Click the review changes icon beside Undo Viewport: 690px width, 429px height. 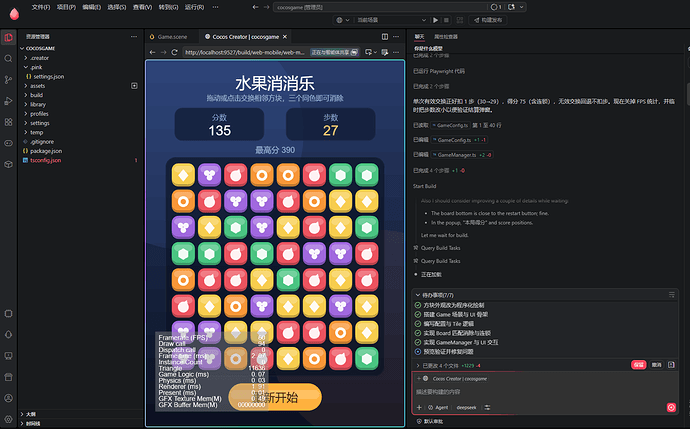(x=671, y=365)
